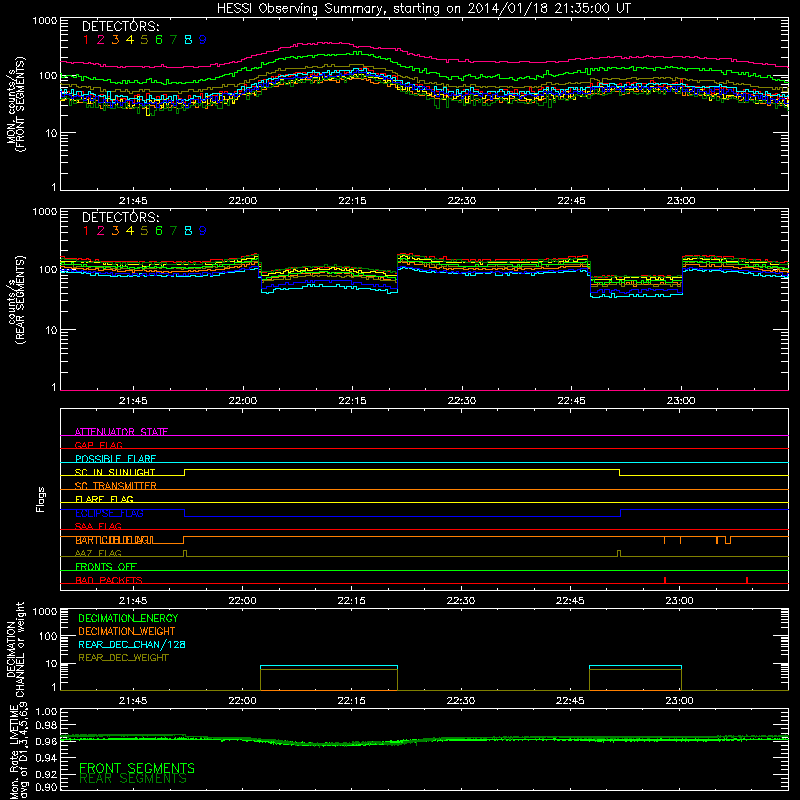Image resolution: width=800 pixels, height=800 pixels.
Task: Click detector number 2 in front segments legend
Action: click(x=101, y=40)
